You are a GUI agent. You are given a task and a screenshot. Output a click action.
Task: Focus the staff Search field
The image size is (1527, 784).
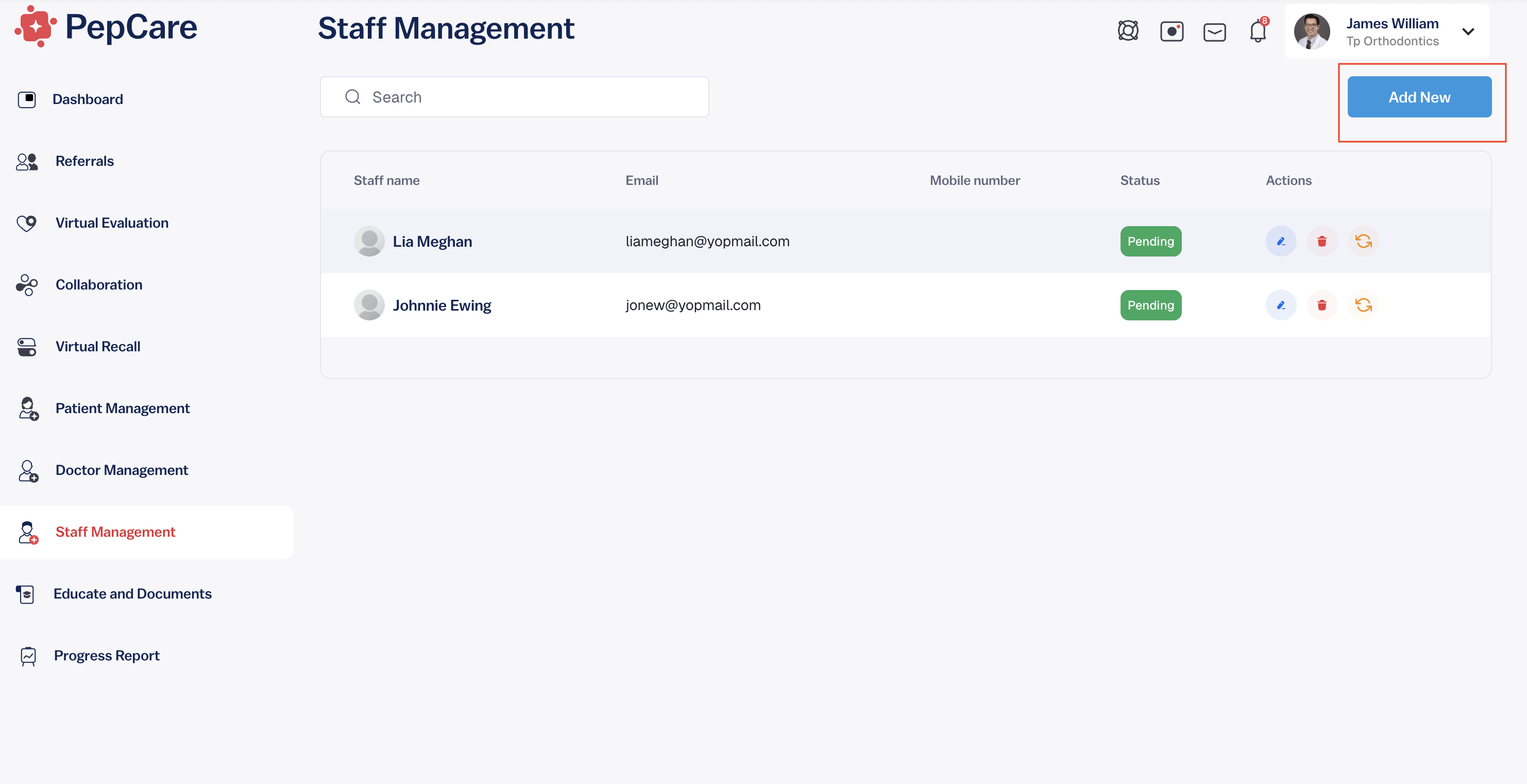point(515,97)
